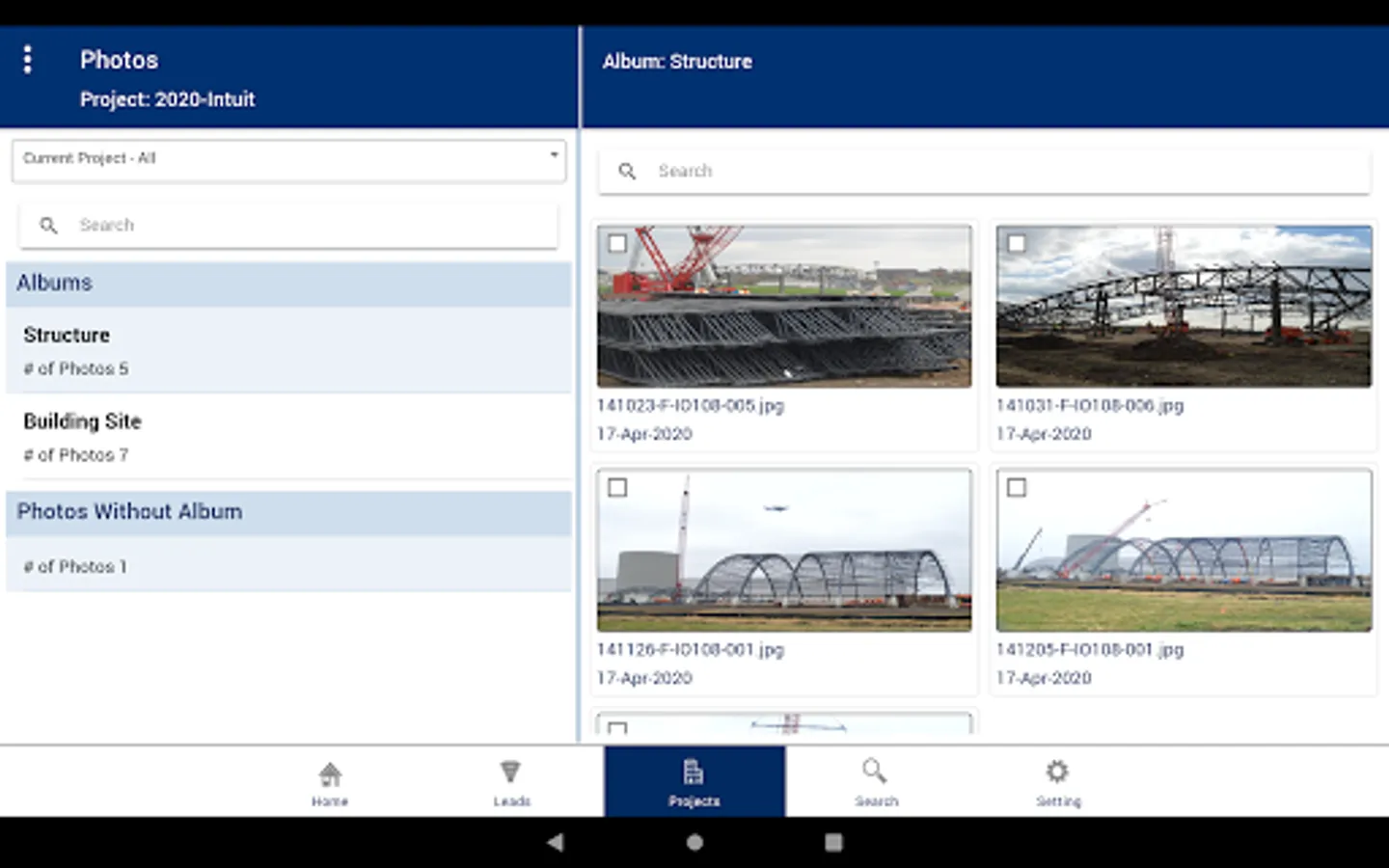
Task: Select checkbox for 141031-F-IO108-006.jpg
Action: (1017, 244)
